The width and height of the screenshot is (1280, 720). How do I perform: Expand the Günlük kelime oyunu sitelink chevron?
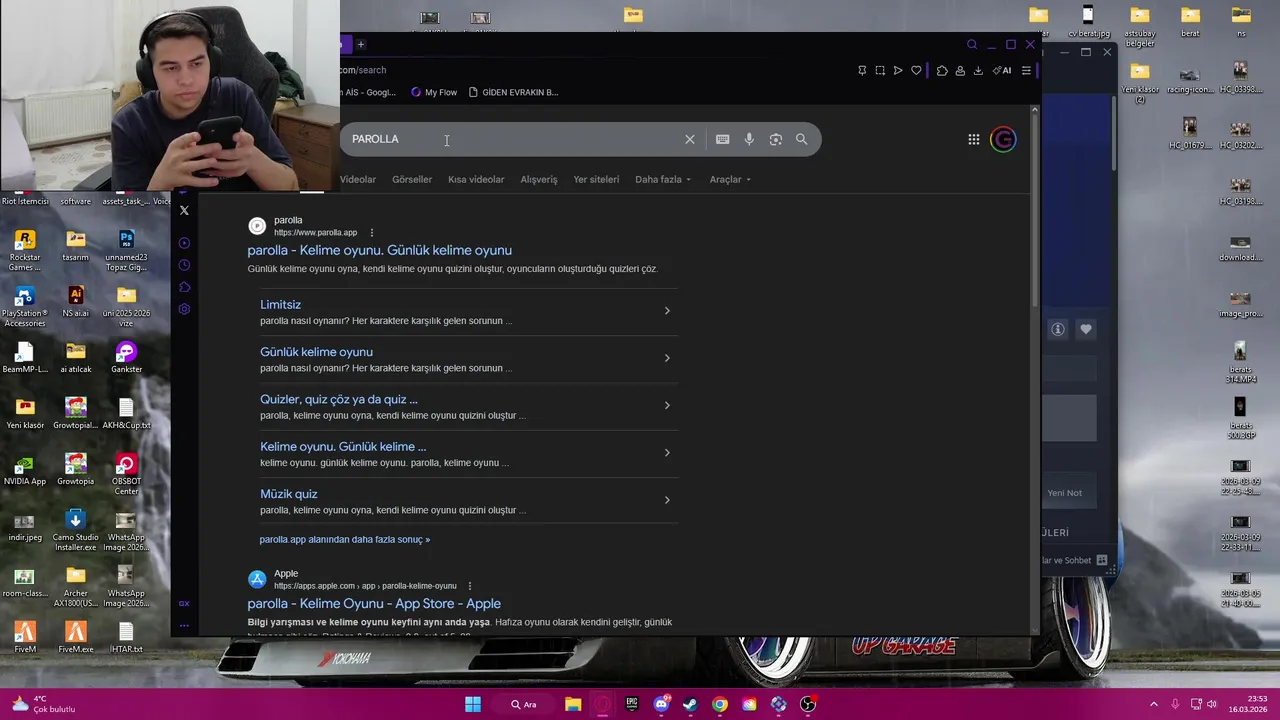pyautogui.click(x=667, y=358)
